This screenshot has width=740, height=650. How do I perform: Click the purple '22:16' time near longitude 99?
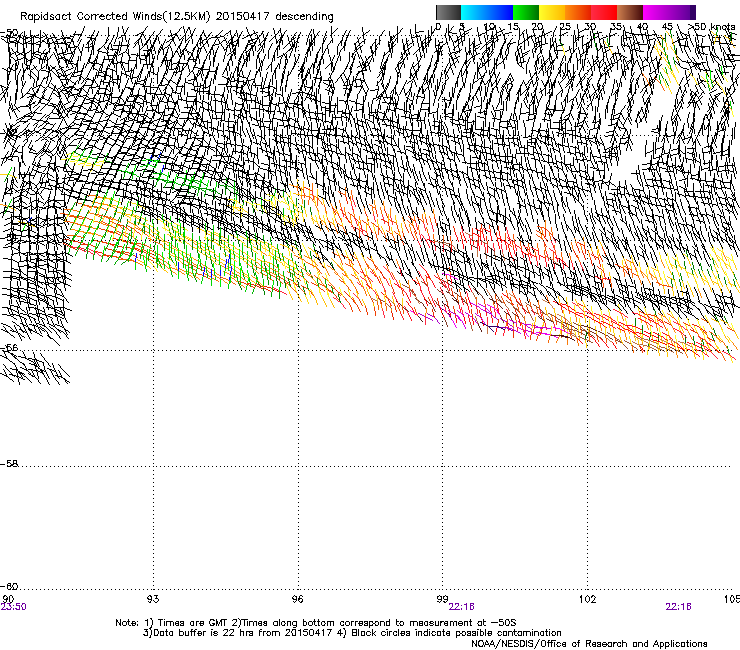[x=462, y=607]
